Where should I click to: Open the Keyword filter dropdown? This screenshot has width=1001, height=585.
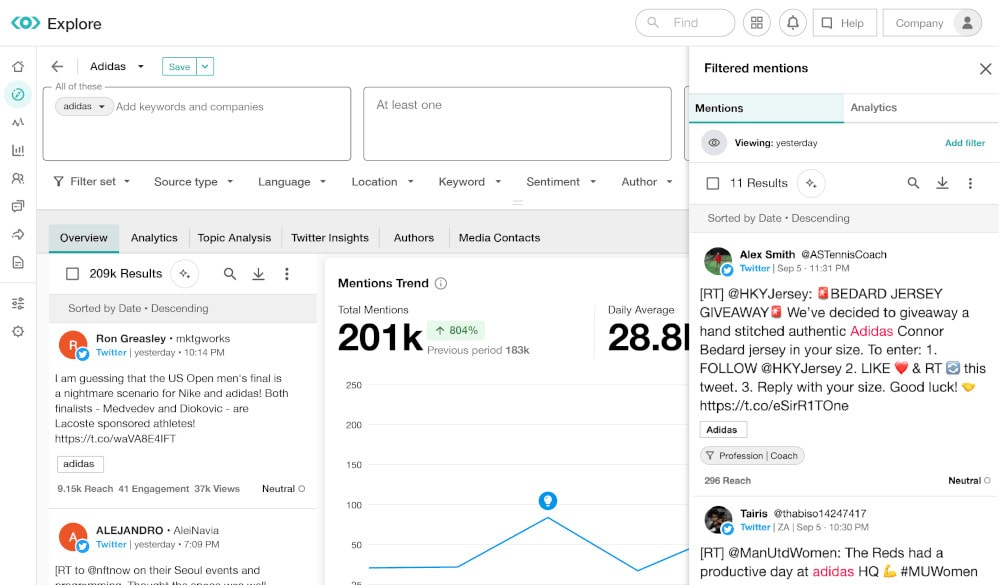point(469,182)
